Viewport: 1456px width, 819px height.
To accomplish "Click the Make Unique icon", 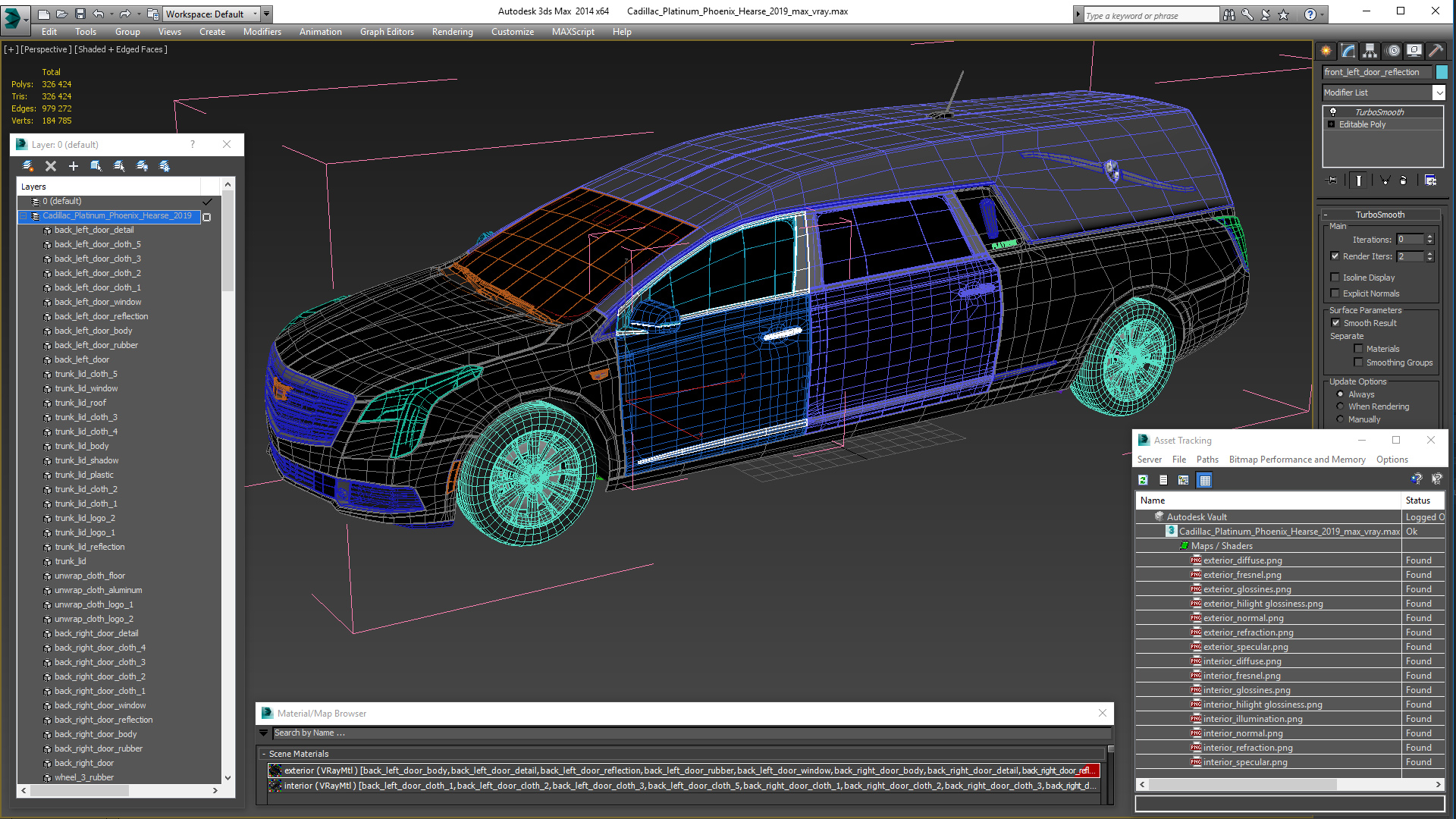I will point(1385,180).
